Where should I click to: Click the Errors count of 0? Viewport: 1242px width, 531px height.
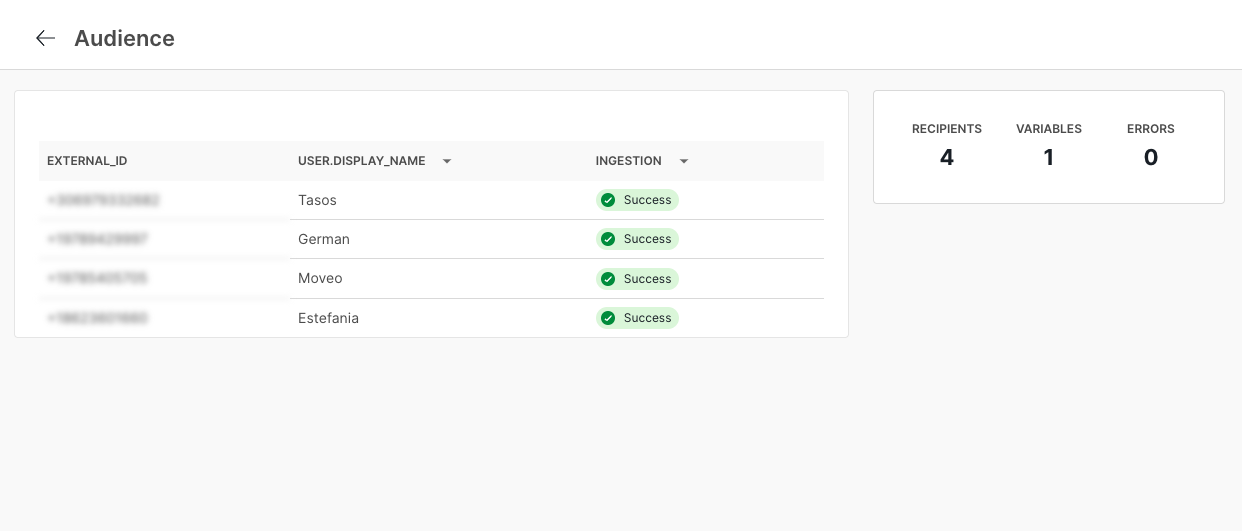pyautogui.click(x=1150, y=158)
